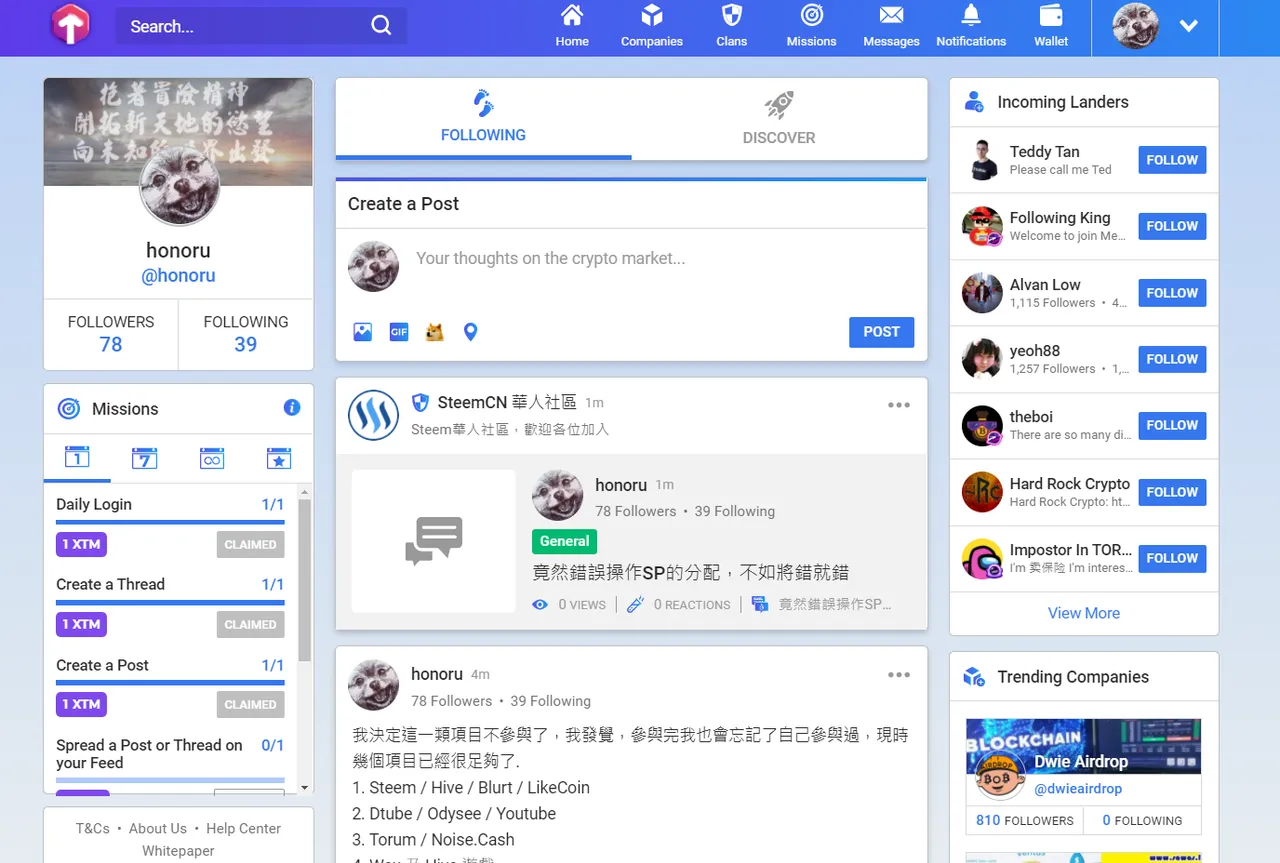
Task: Click the thread title icon in SteemCN post
Action: [x=760, y=604]
